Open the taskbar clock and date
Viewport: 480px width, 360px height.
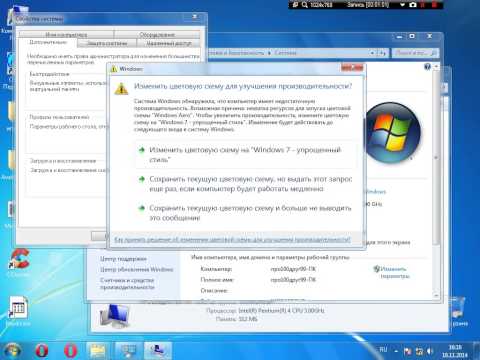point(455,351)
